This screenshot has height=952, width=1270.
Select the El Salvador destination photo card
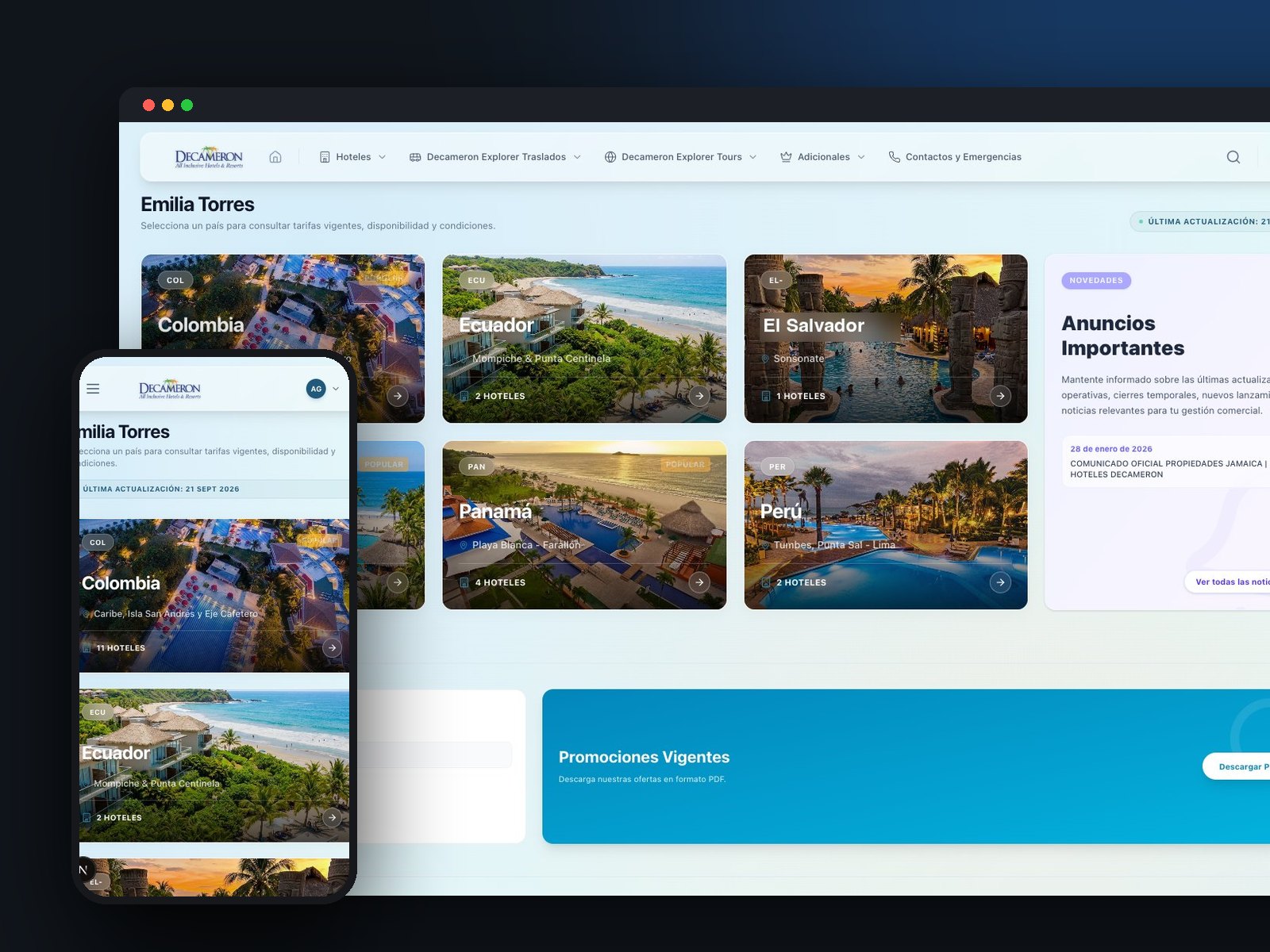886,339
